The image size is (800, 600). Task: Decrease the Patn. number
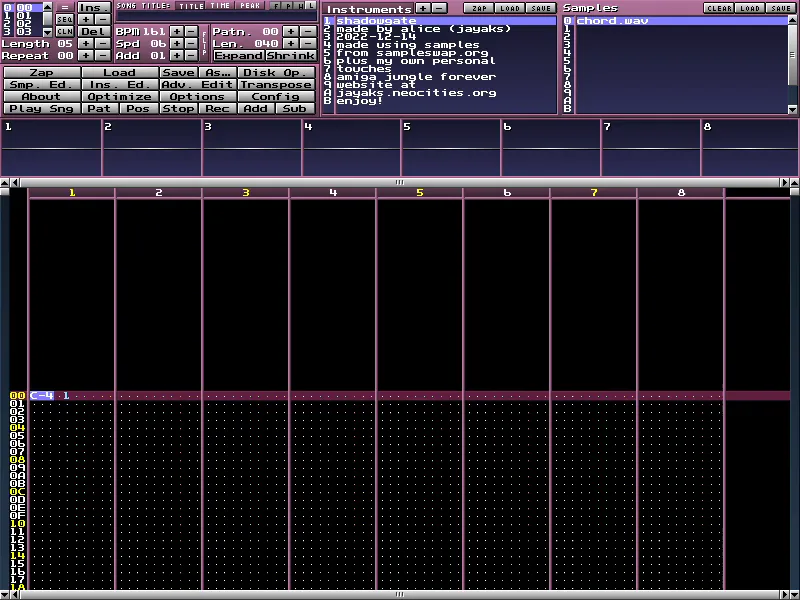pyautogui.click(x=308, y=31)
